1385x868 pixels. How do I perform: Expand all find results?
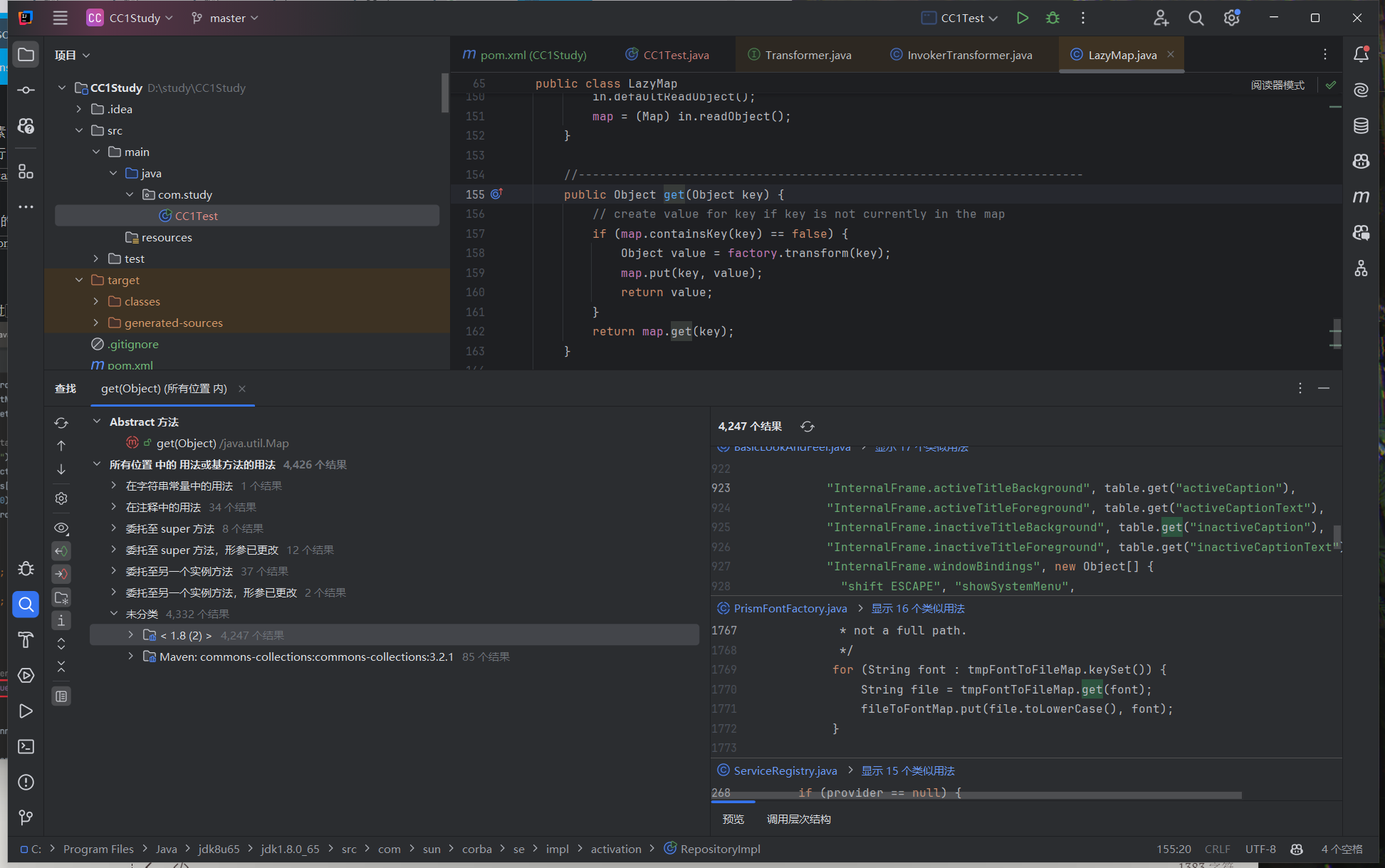62,644
